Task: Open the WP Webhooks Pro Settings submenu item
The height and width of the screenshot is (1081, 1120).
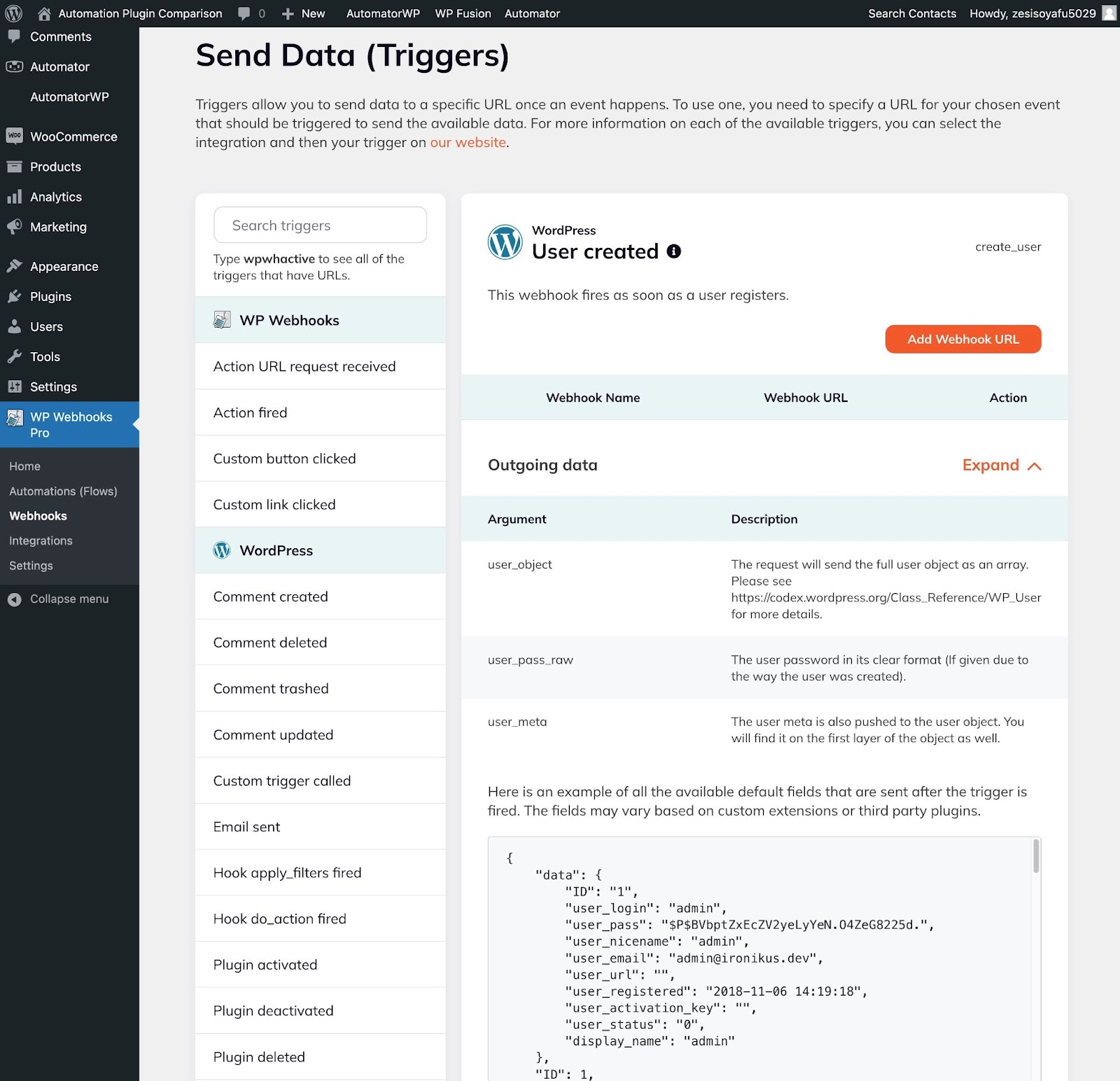Action: click(x=31, y=566)
